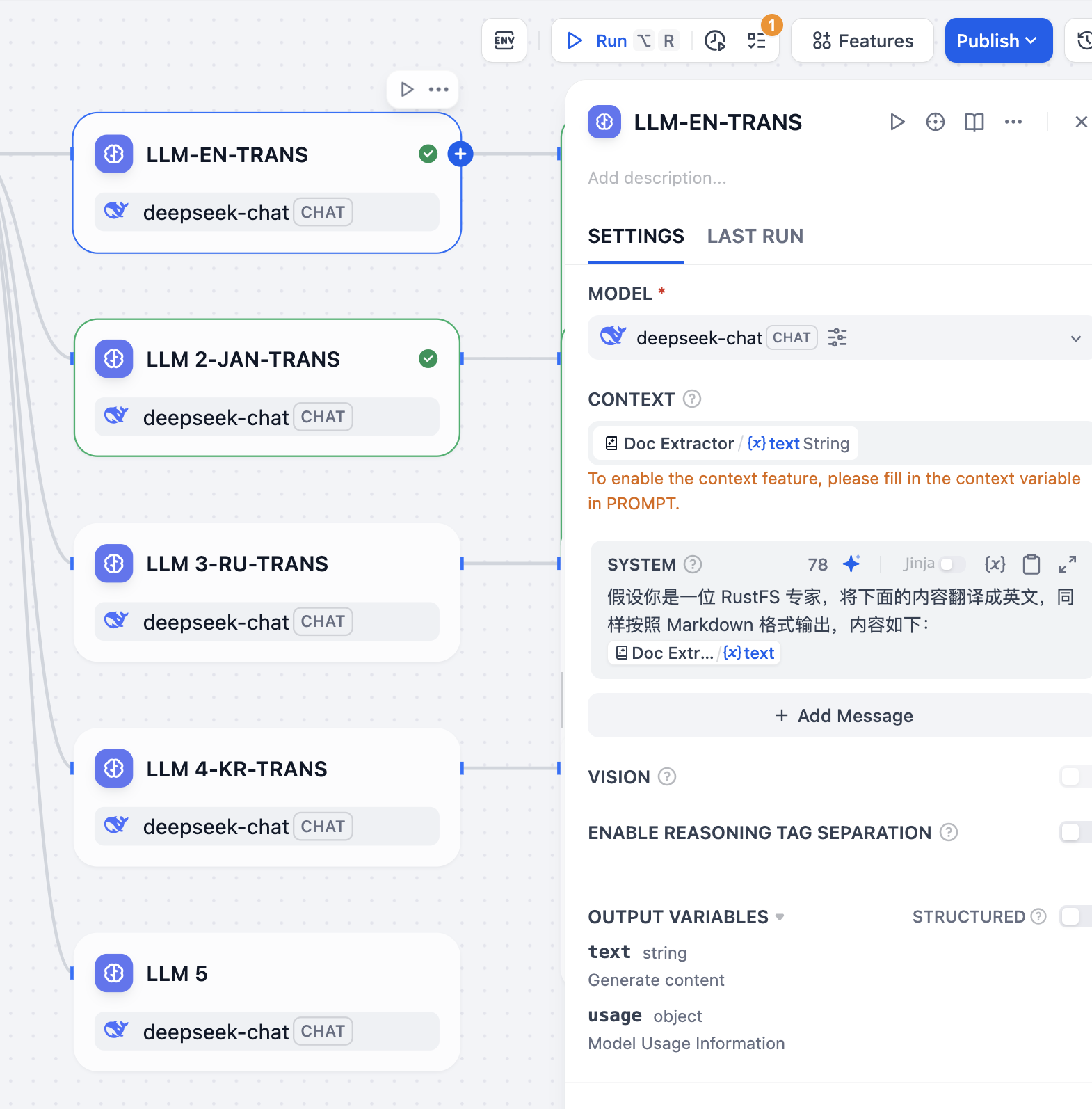Copy the SYSTEM prompt with clipboard icon

click(1031, 564)
